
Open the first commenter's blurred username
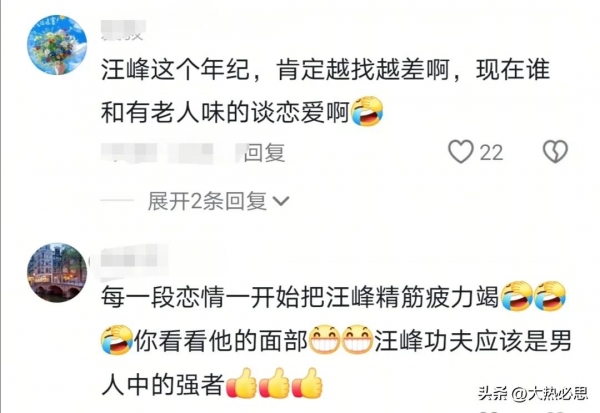[x=123, y=30]
